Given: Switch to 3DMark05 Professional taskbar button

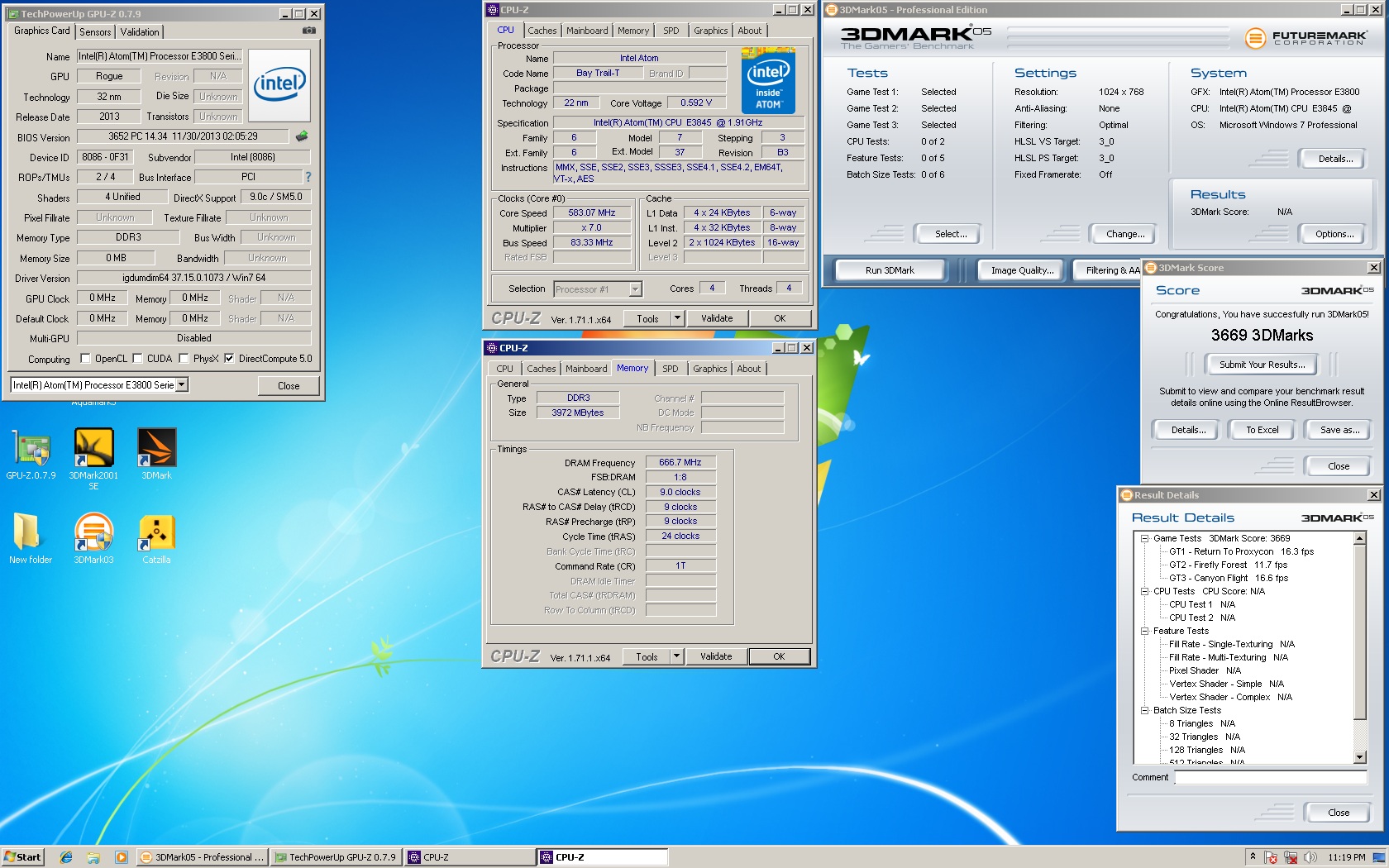Looking at the screenshot, I should 201,857.
